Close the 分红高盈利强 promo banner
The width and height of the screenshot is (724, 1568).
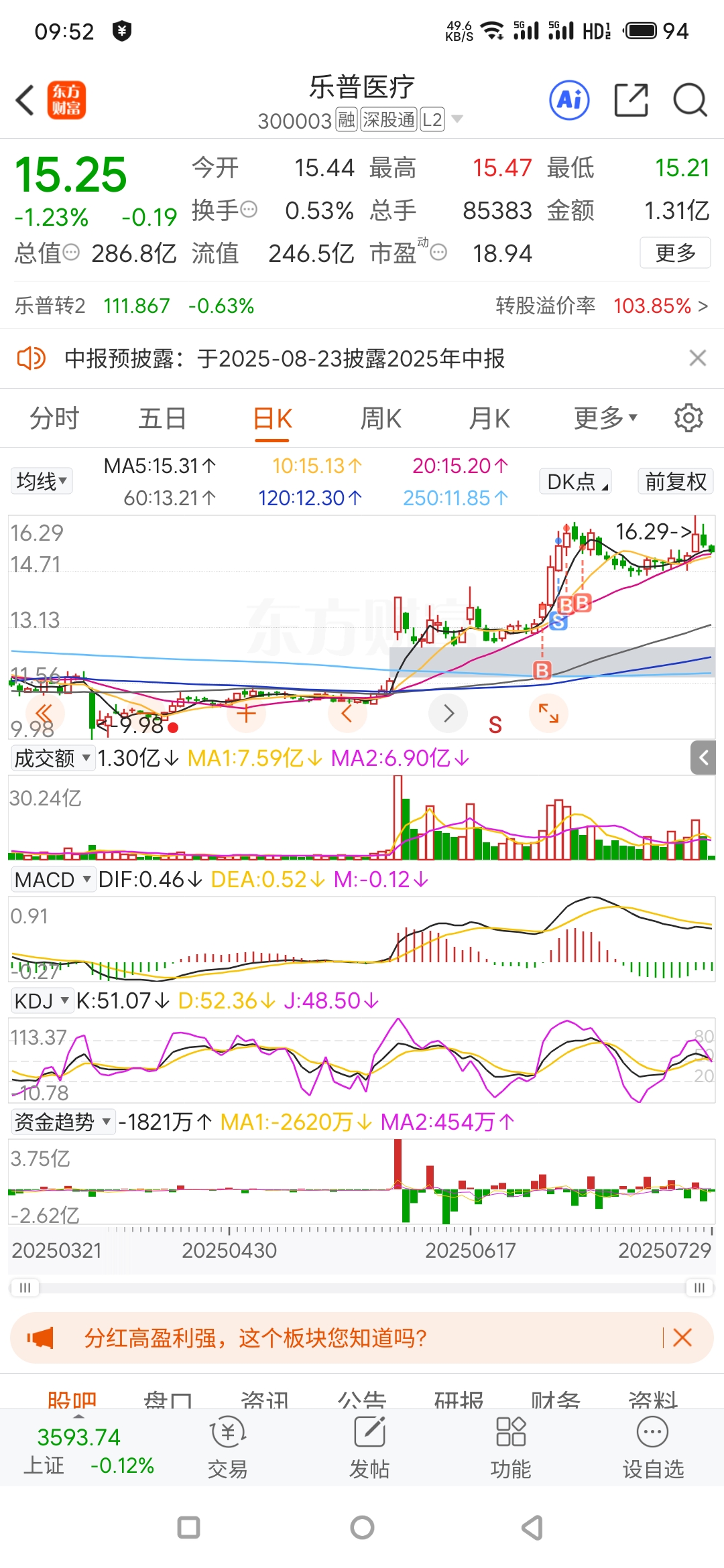tap(682, 1338)
